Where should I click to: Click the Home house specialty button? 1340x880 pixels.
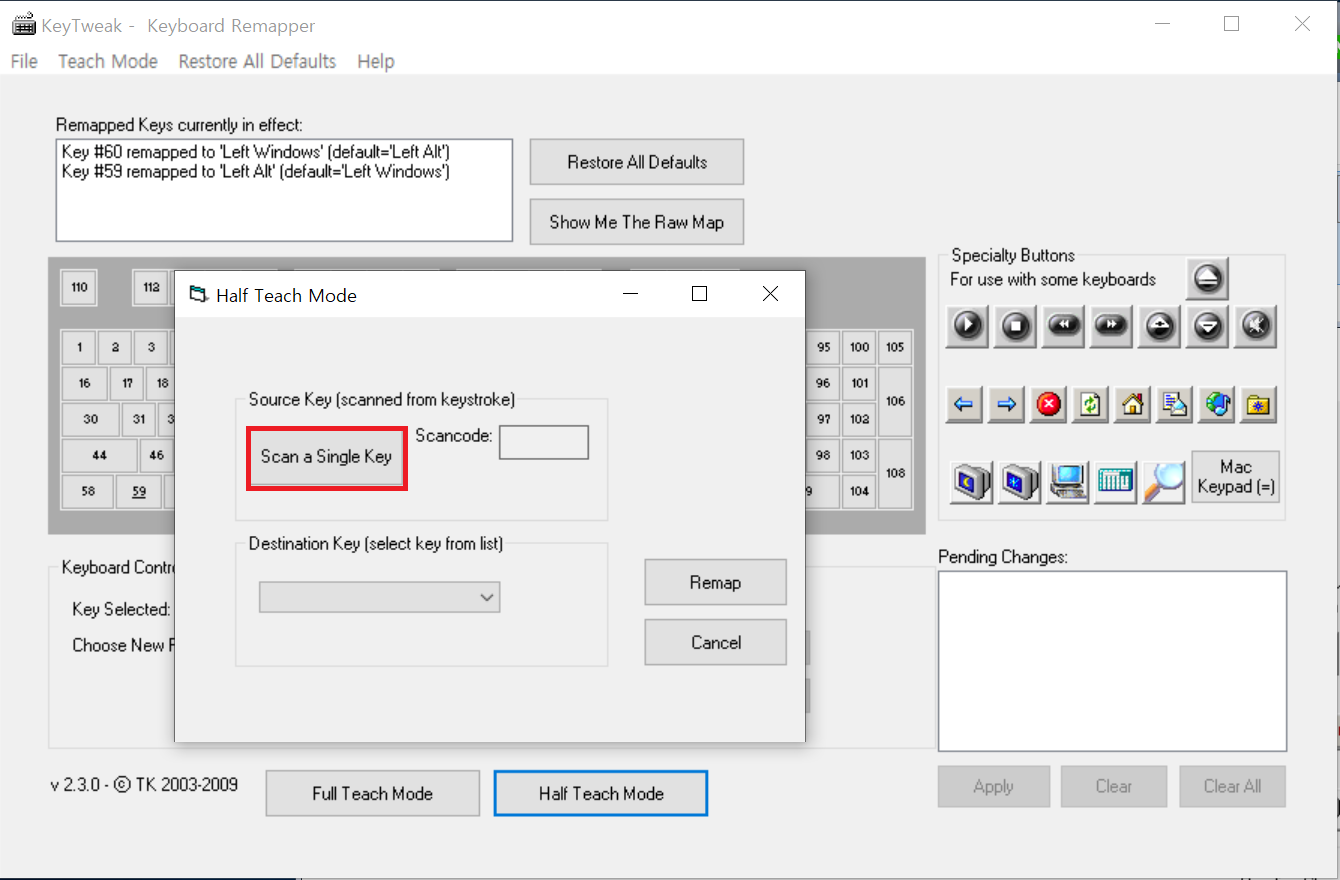pos(1132,404)
